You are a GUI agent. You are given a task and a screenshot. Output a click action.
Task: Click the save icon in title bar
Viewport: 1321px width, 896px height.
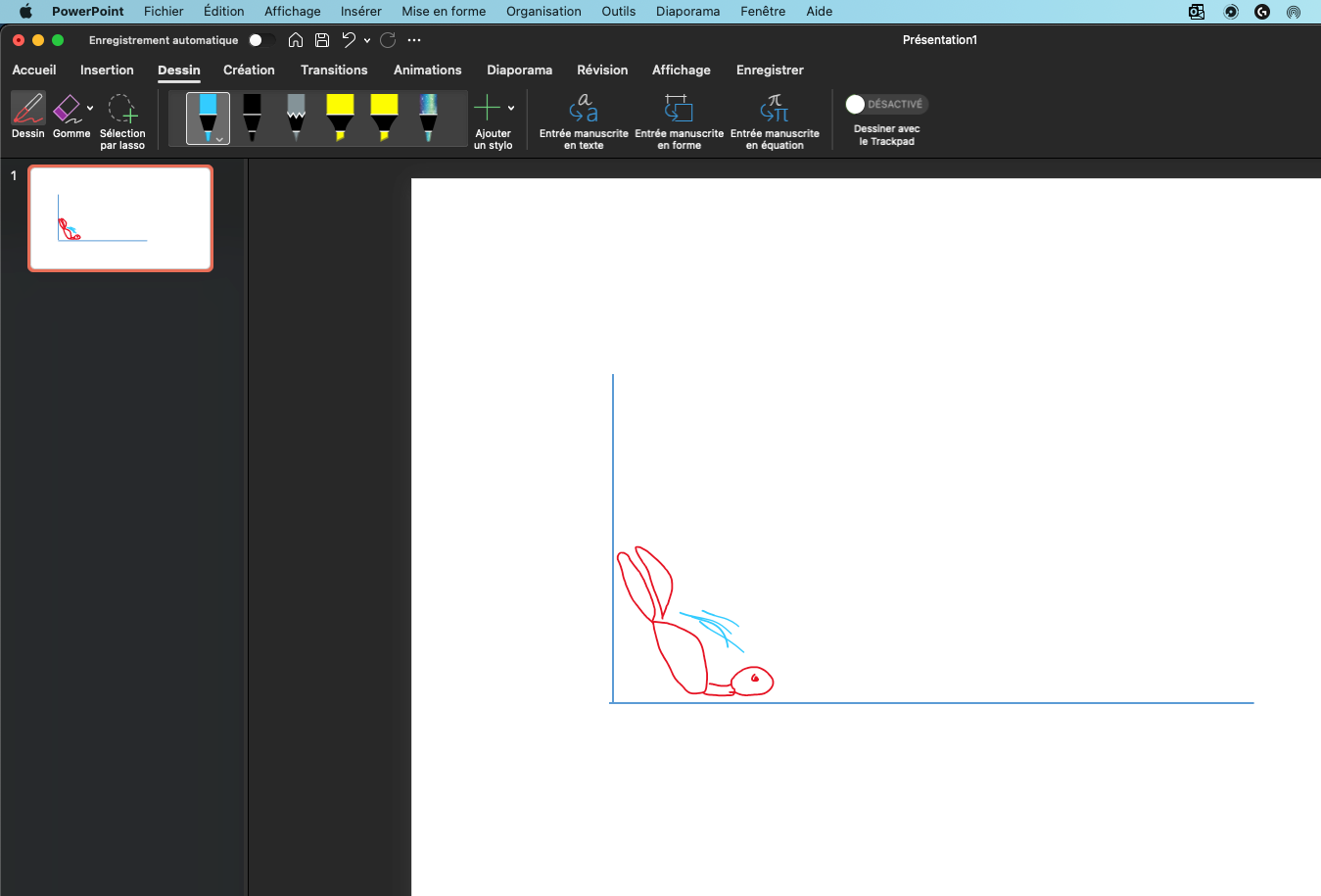point(322,40)
